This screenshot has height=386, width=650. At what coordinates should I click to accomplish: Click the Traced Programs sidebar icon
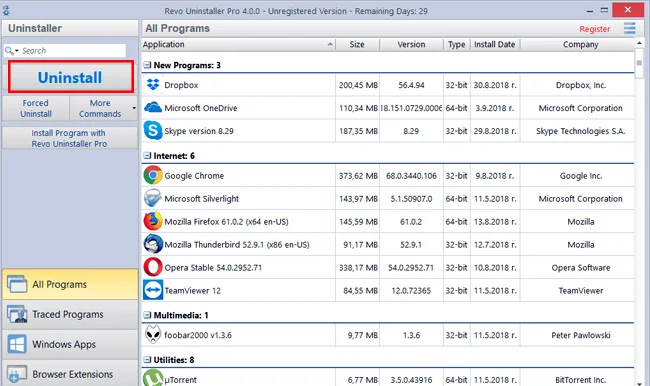coord(17,314)
